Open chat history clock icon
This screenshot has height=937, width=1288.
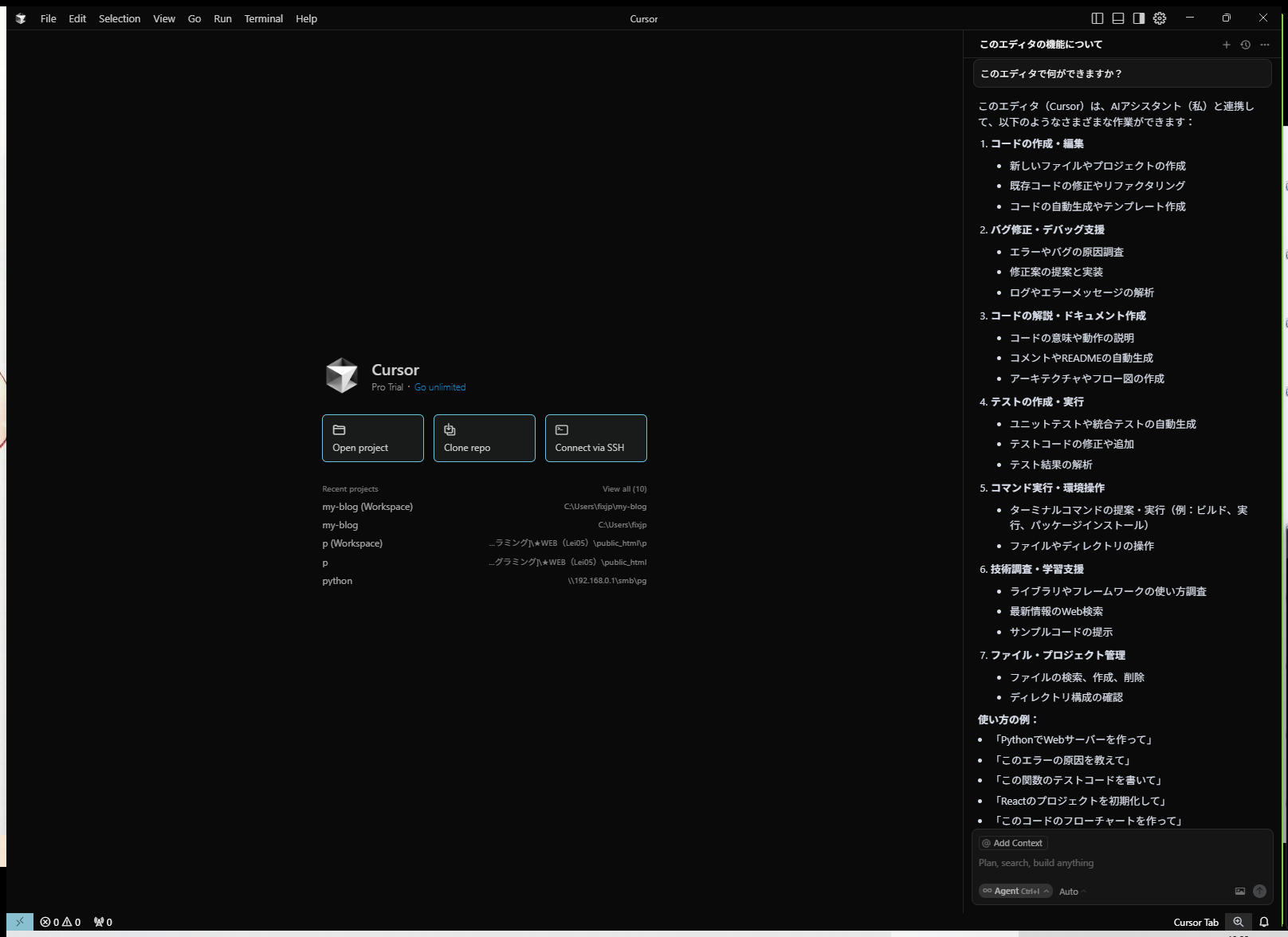tap(1245, 45)
